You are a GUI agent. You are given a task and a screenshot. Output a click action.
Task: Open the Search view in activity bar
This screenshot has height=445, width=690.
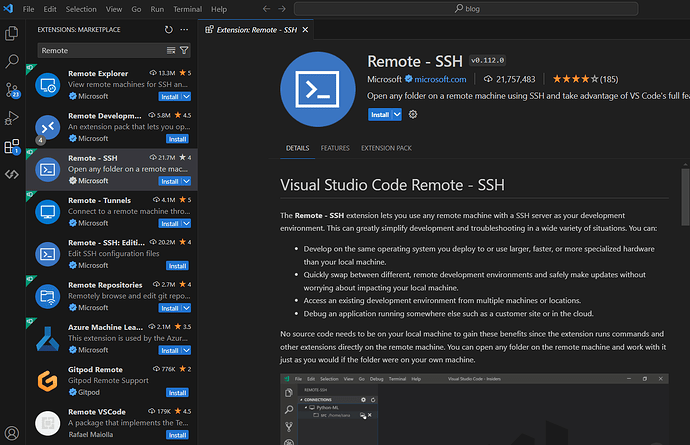coord(12,61)
